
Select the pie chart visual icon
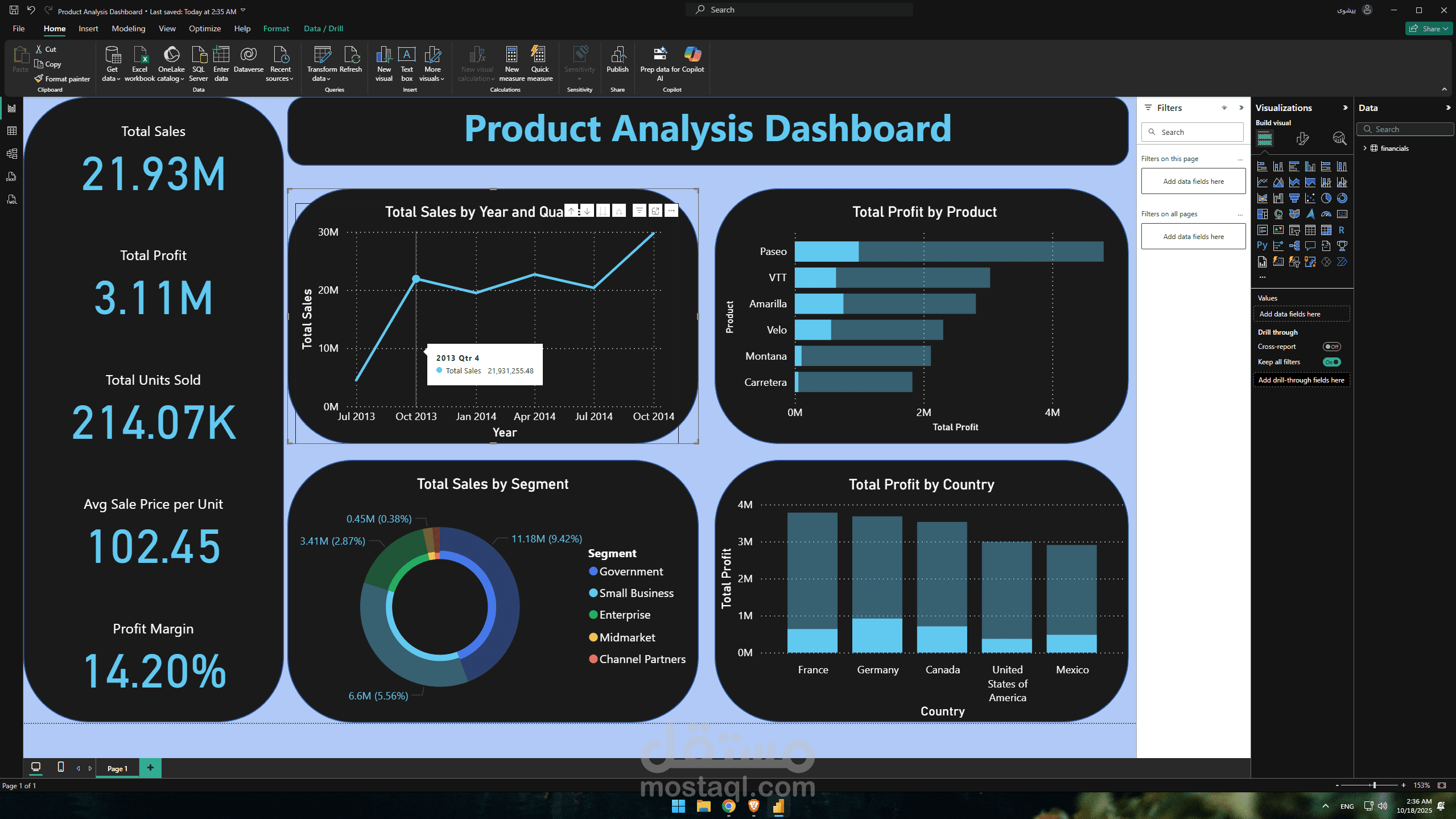click(1326, 198)
